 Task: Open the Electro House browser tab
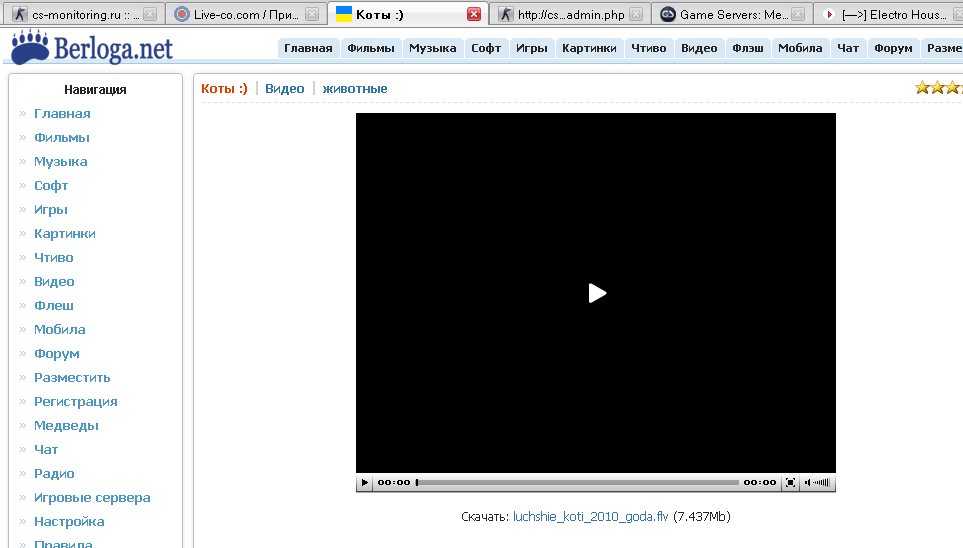(890, 14)
